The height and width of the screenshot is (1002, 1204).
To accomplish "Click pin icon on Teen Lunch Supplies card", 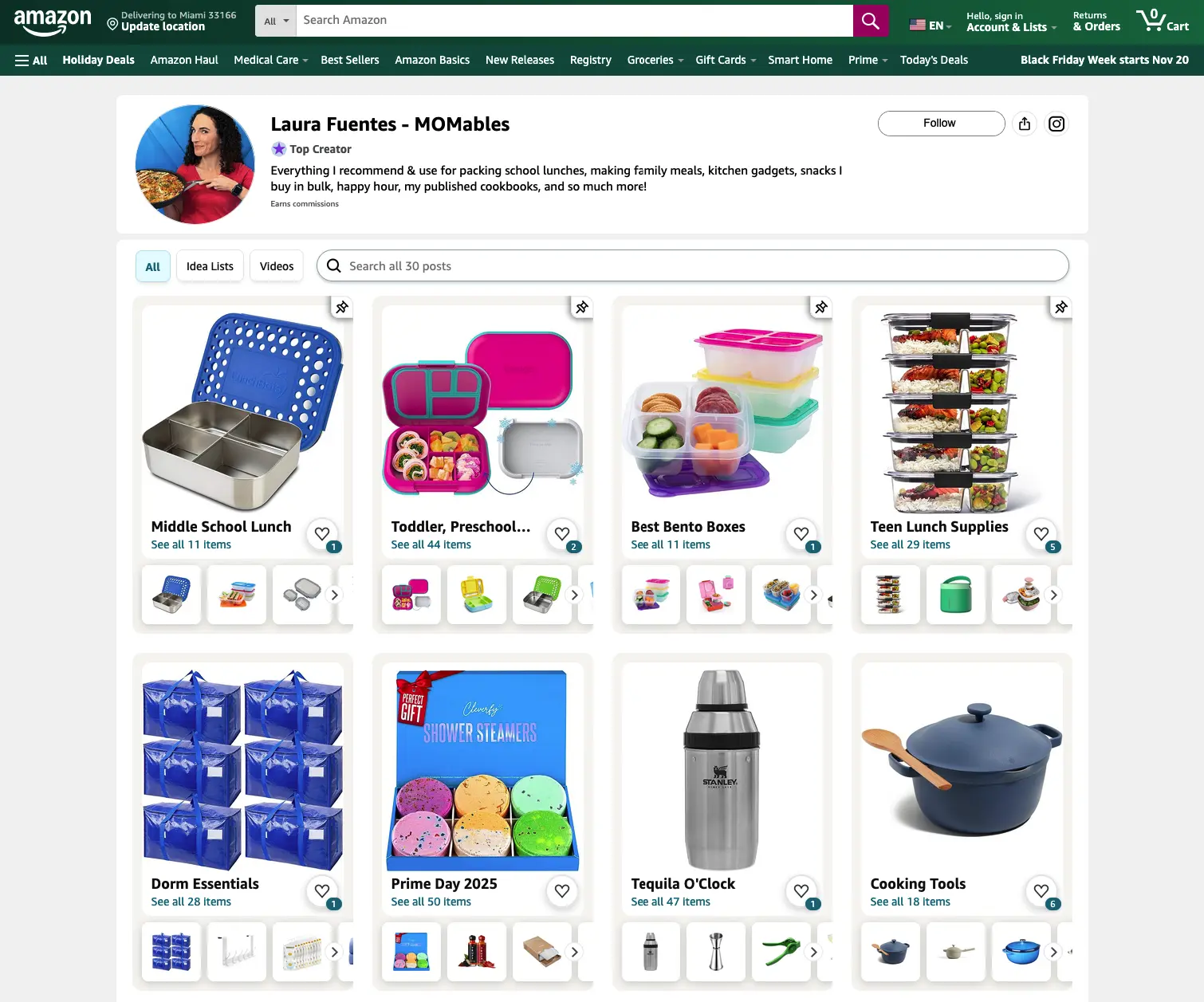I will 1061,307.
